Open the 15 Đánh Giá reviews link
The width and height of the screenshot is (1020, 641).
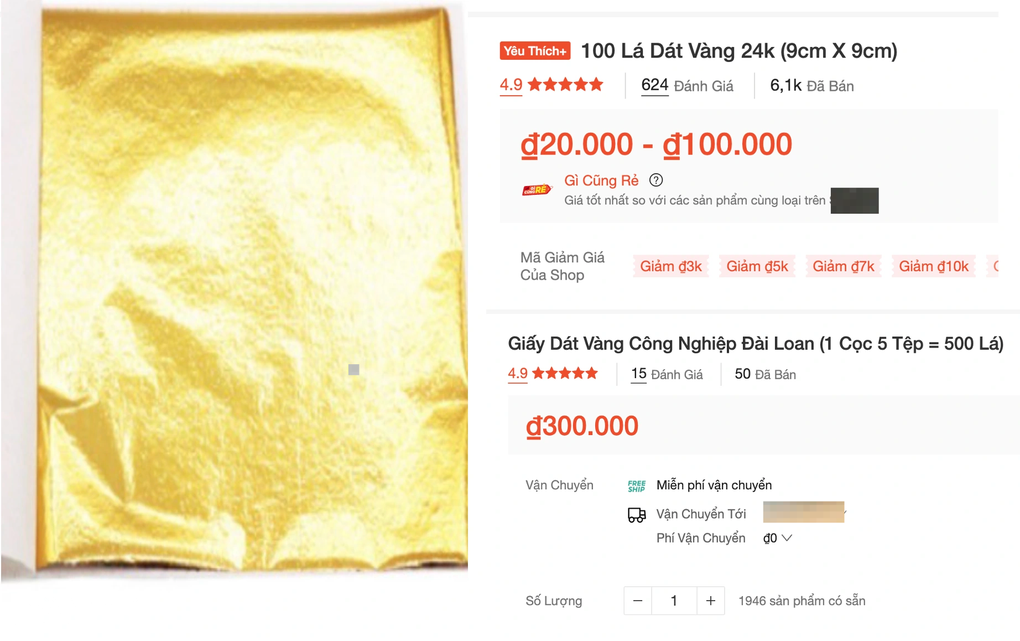pyautogui.click(x=667, y=374)
